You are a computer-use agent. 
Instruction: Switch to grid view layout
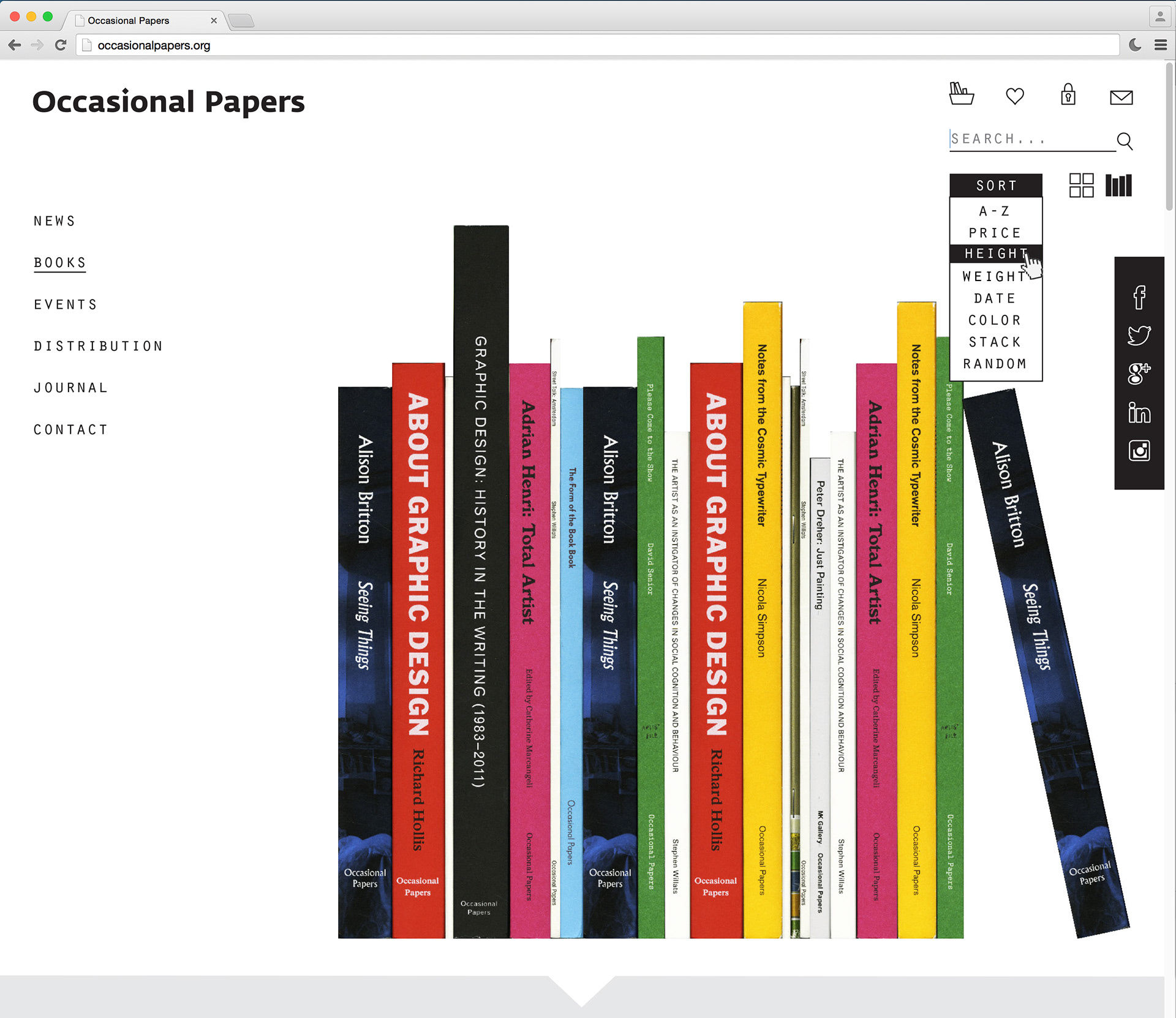[x=1081, y=185]
